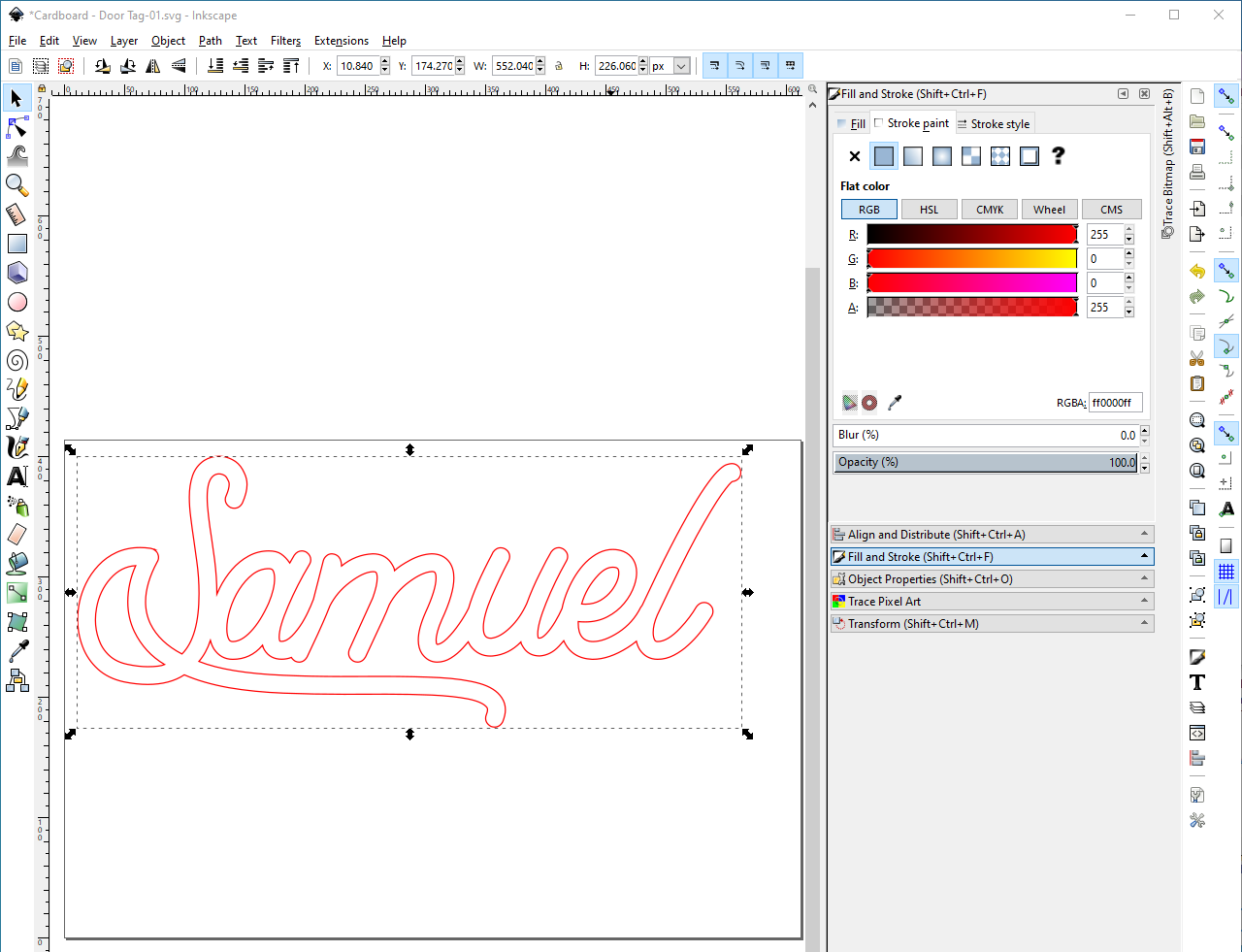The height and width of the screenshot is (952, 1242).
Task: Click the Blur percentage slider
Action: 986,435
